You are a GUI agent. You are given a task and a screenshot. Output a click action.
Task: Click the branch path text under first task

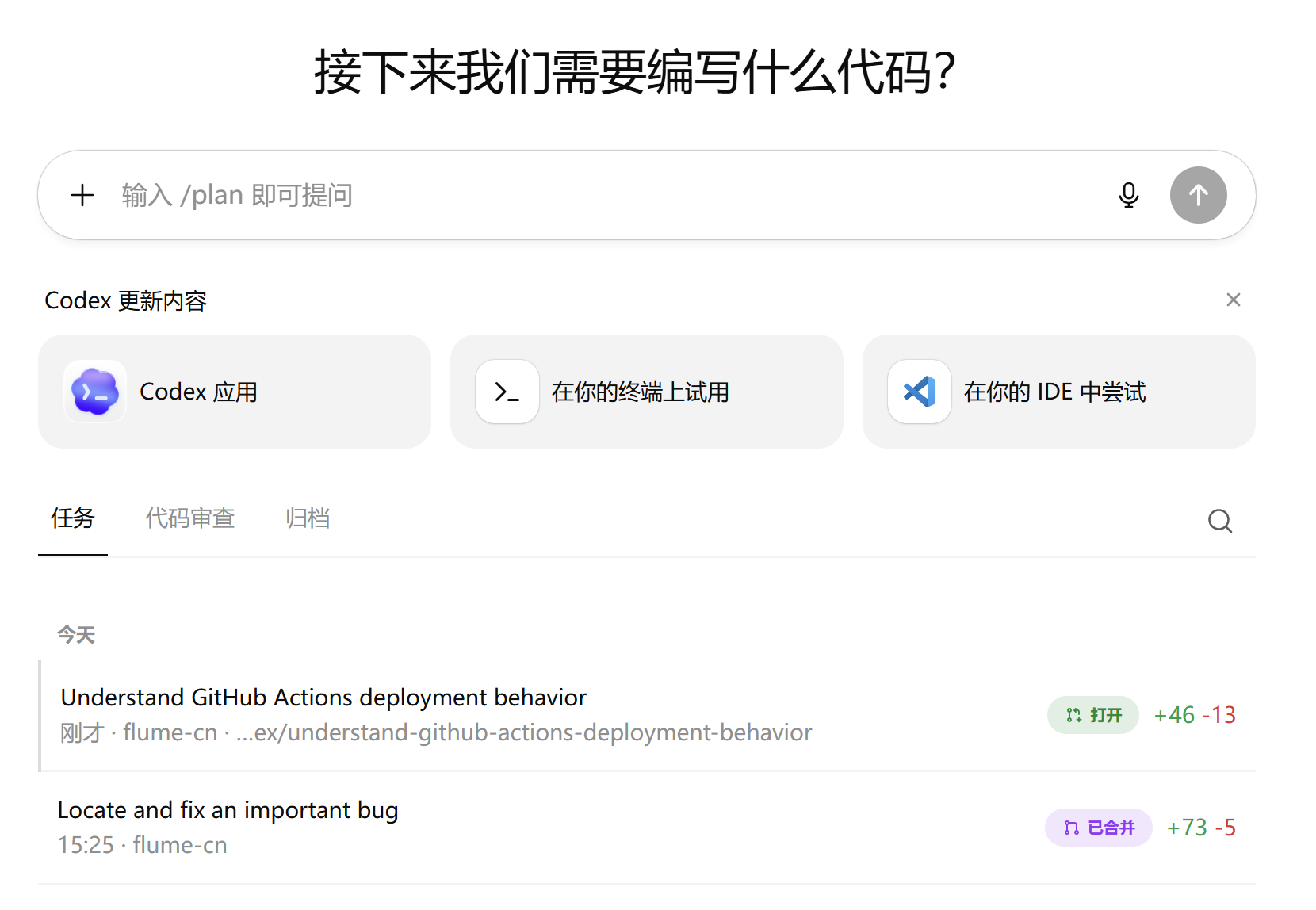pyautogui.click(x=524, y=732)
